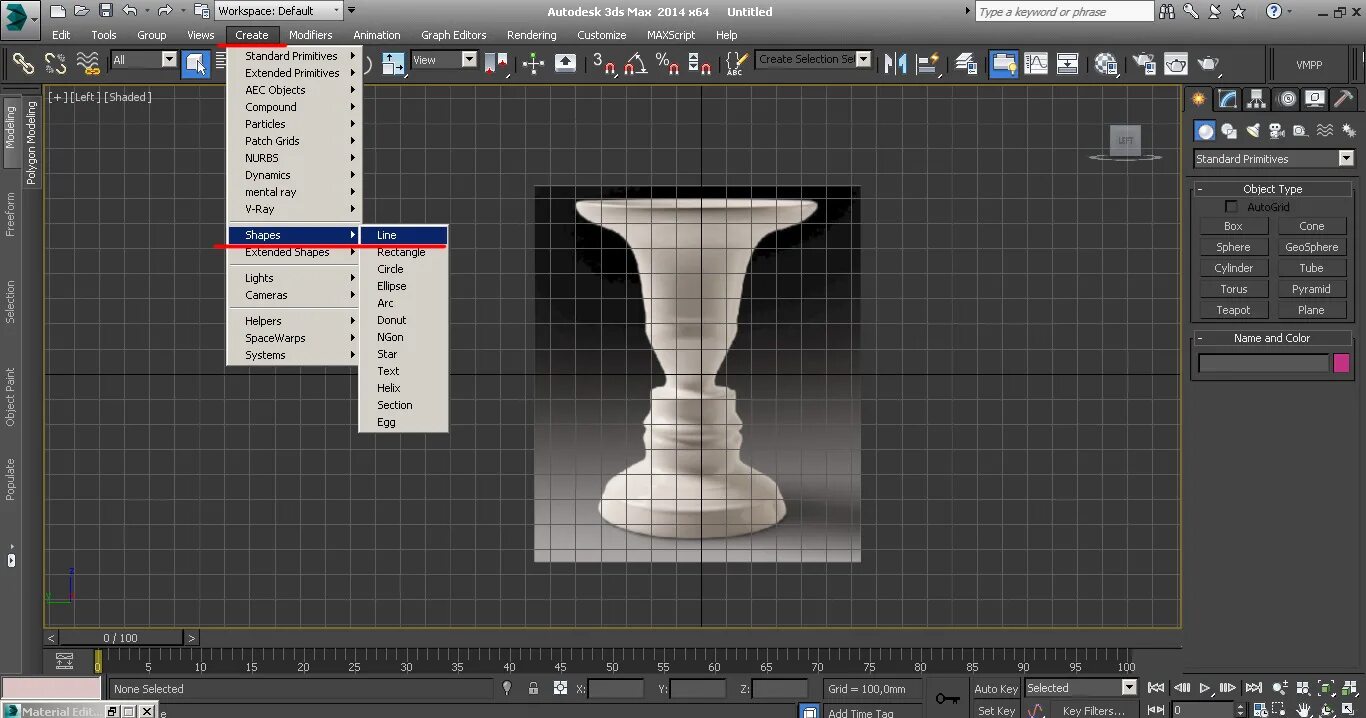Click the object name input field
The width and height of the screenshot is (1366, 718).
pyautogui.click(x=1263, y=364)
